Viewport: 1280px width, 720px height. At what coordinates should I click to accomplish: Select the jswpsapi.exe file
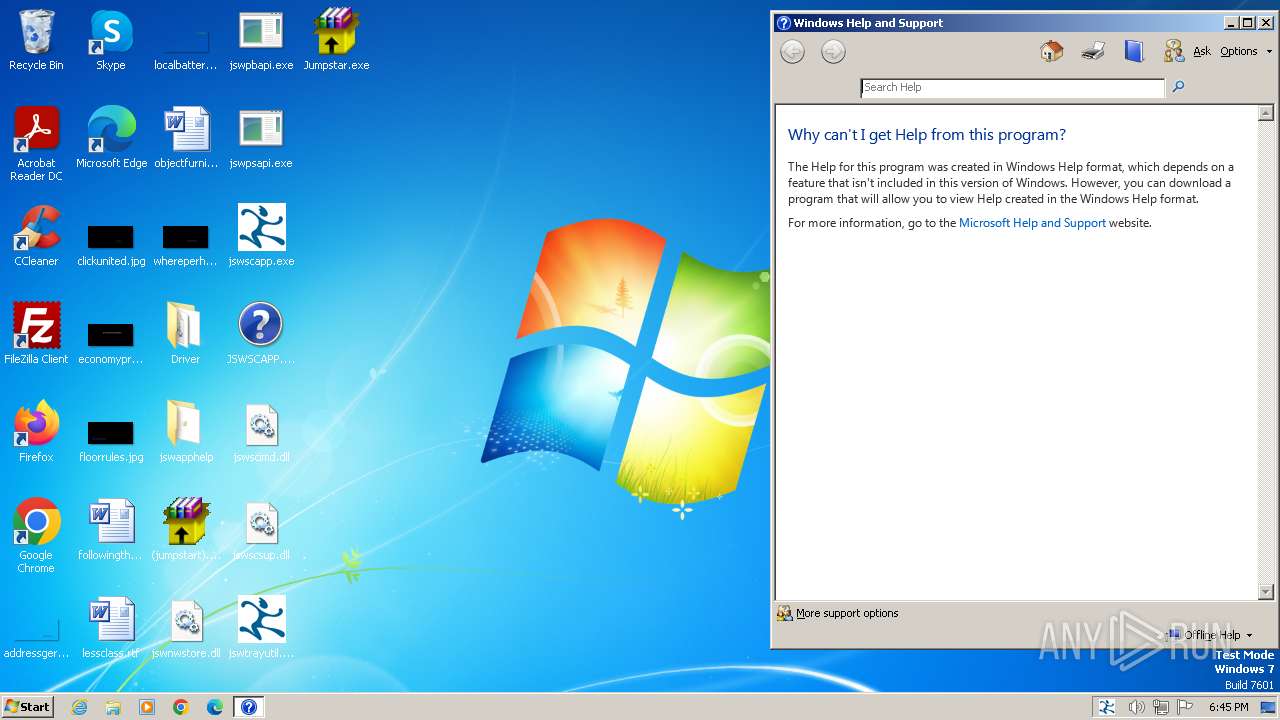click(x=261, y=138)
